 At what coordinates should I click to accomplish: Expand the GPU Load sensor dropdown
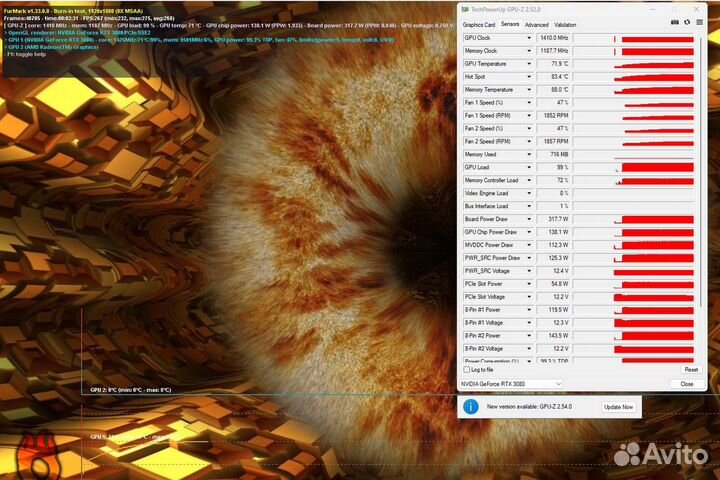pyautogui.click(x=529, y=167)
